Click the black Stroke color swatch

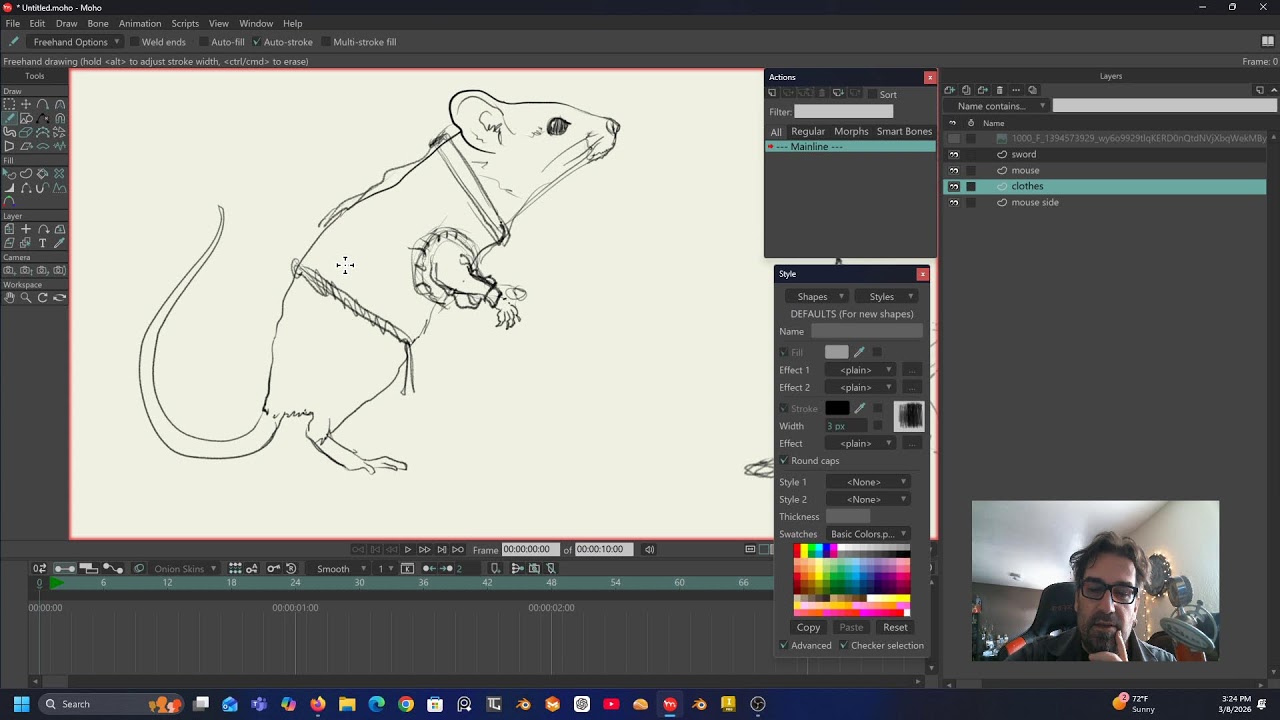(837, 408)
